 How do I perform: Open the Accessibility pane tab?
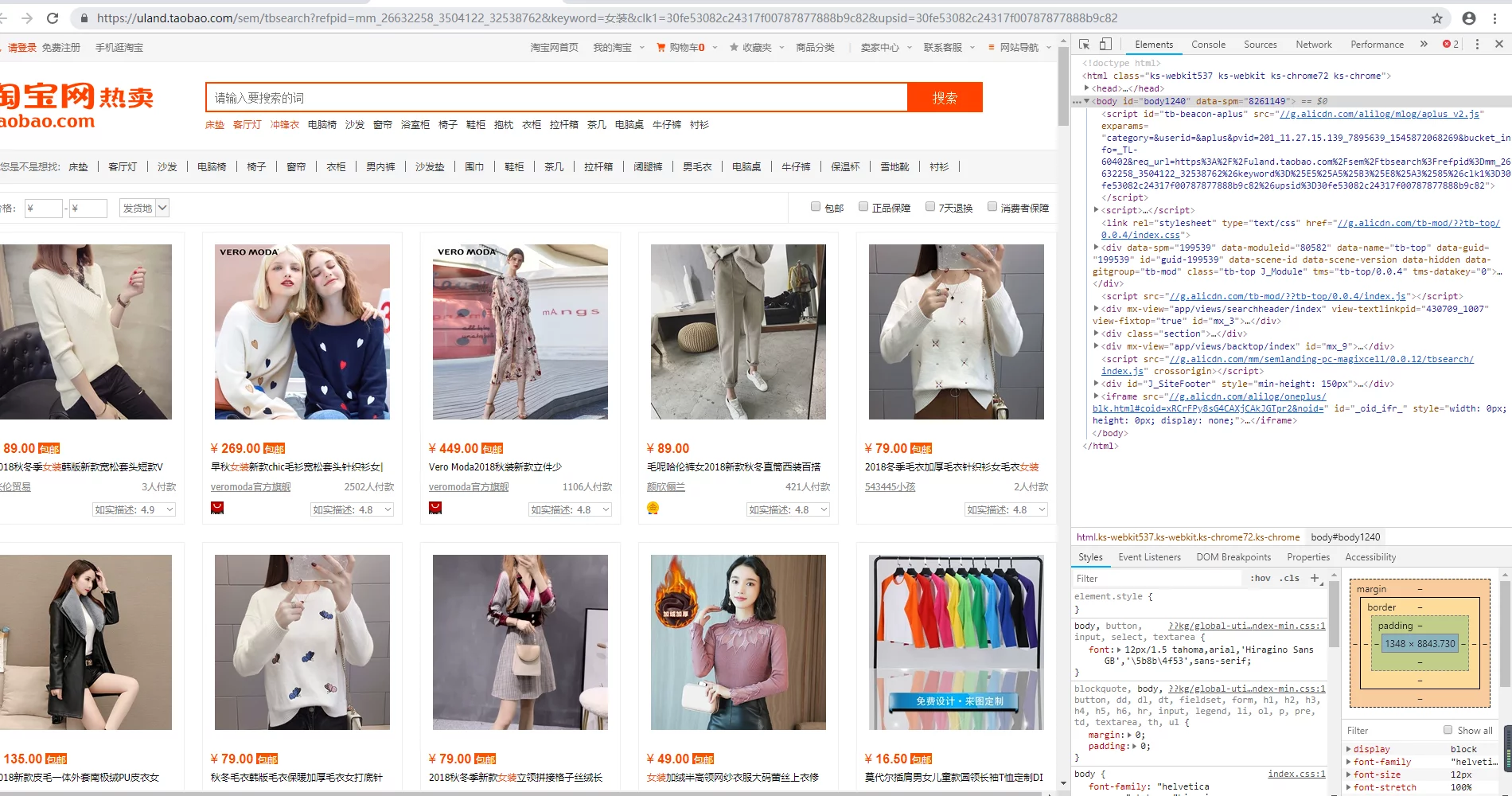pos(1370,557)
